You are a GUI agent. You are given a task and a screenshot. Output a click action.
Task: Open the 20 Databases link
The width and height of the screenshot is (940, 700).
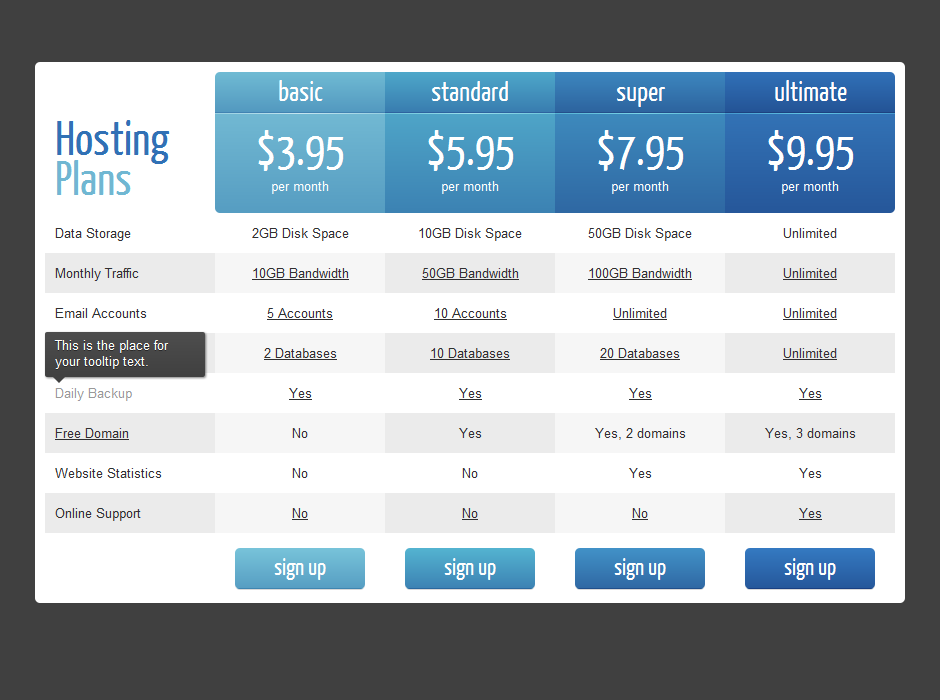pyautogui.click(x=640, y=354)
